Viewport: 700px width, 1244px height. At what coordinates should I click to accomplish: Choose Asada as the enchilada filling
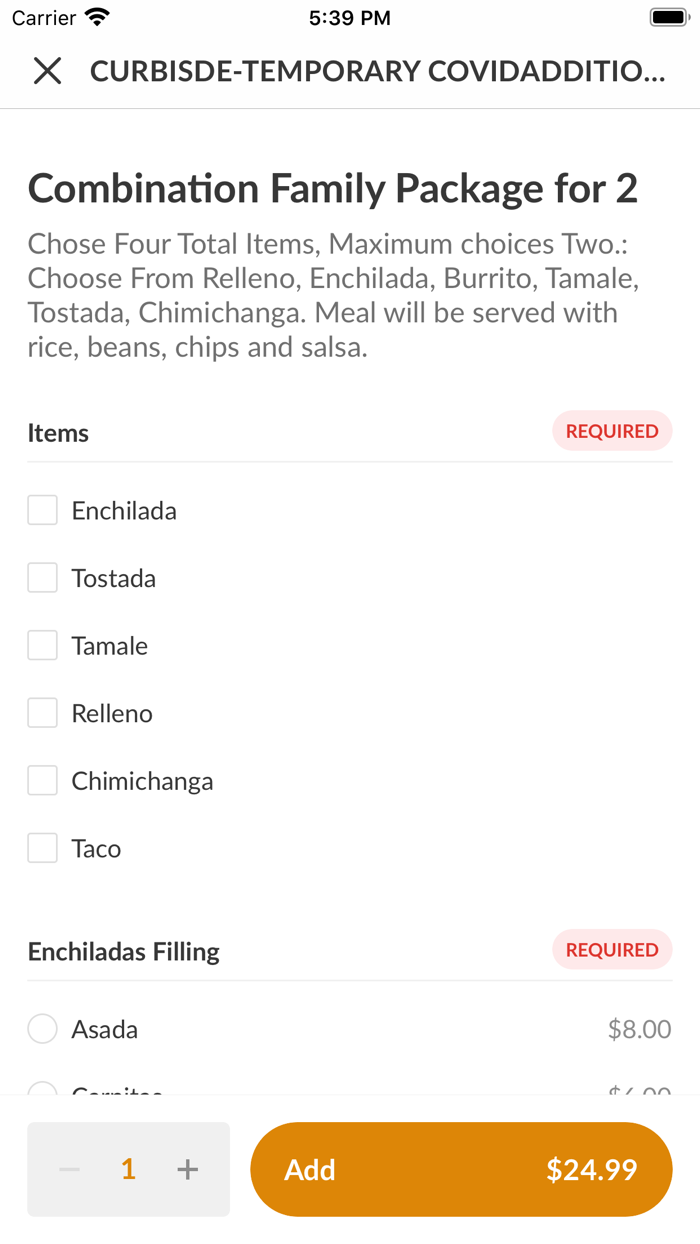coord(42,1028)
